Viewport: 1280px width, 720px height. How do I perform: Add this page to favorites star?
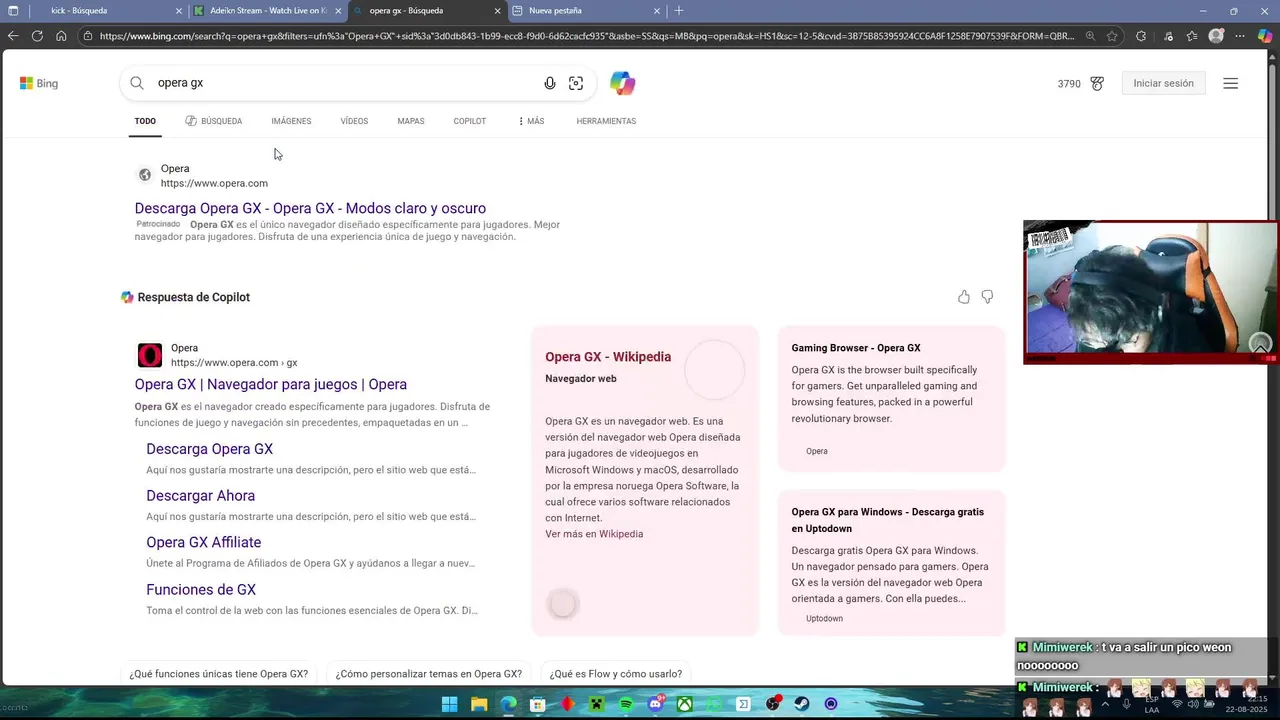(x=1112, y=36)
